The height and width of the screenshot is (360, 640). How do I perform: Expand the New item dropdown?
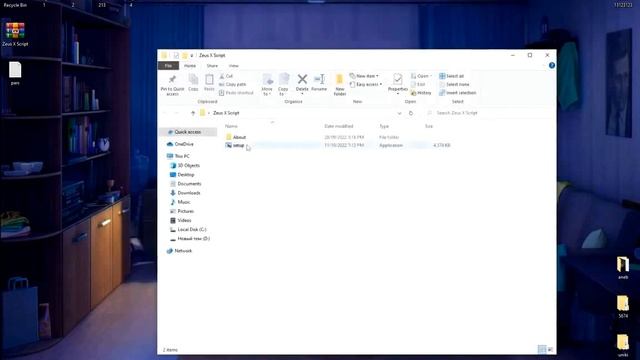(x=364, y=76)
